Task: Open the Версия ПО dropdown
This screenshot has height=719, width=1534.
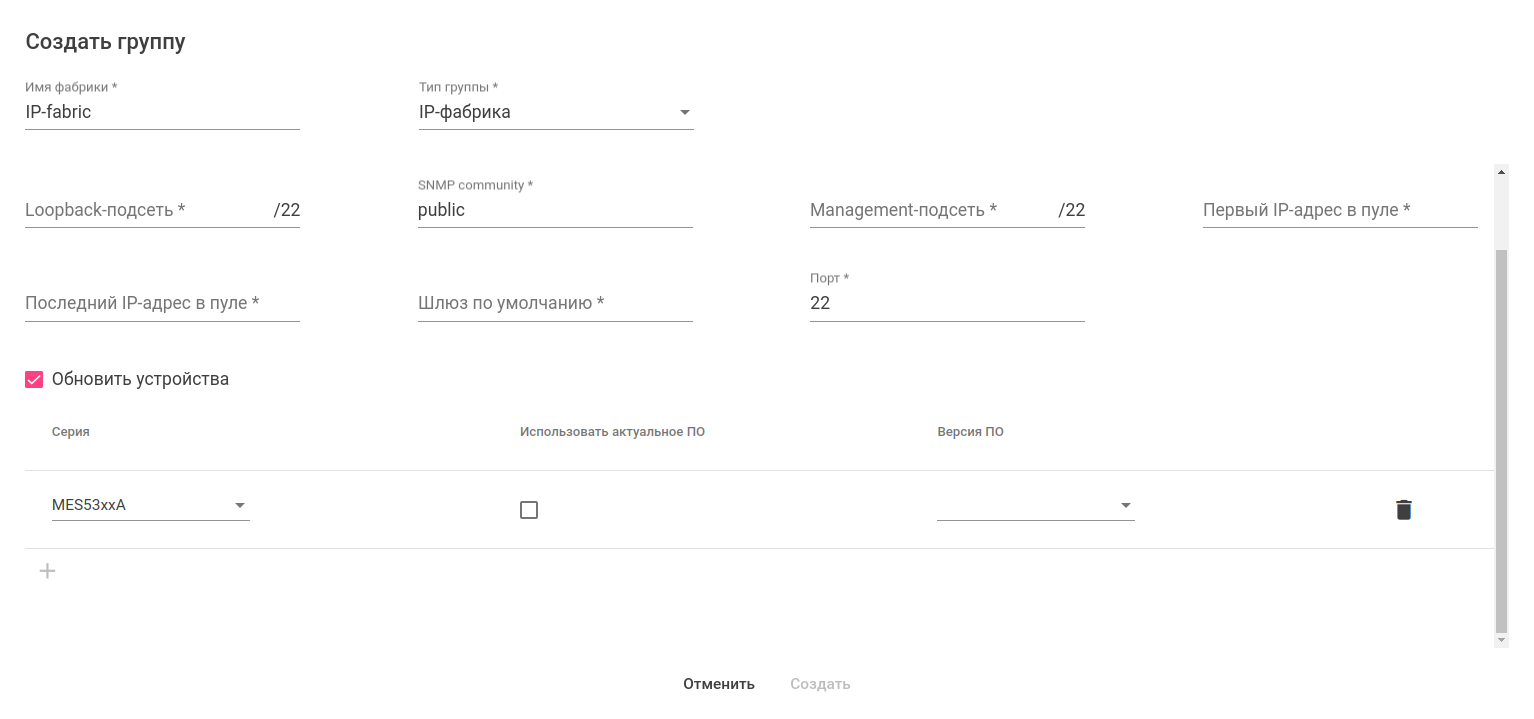Action: click(1035, 506)
